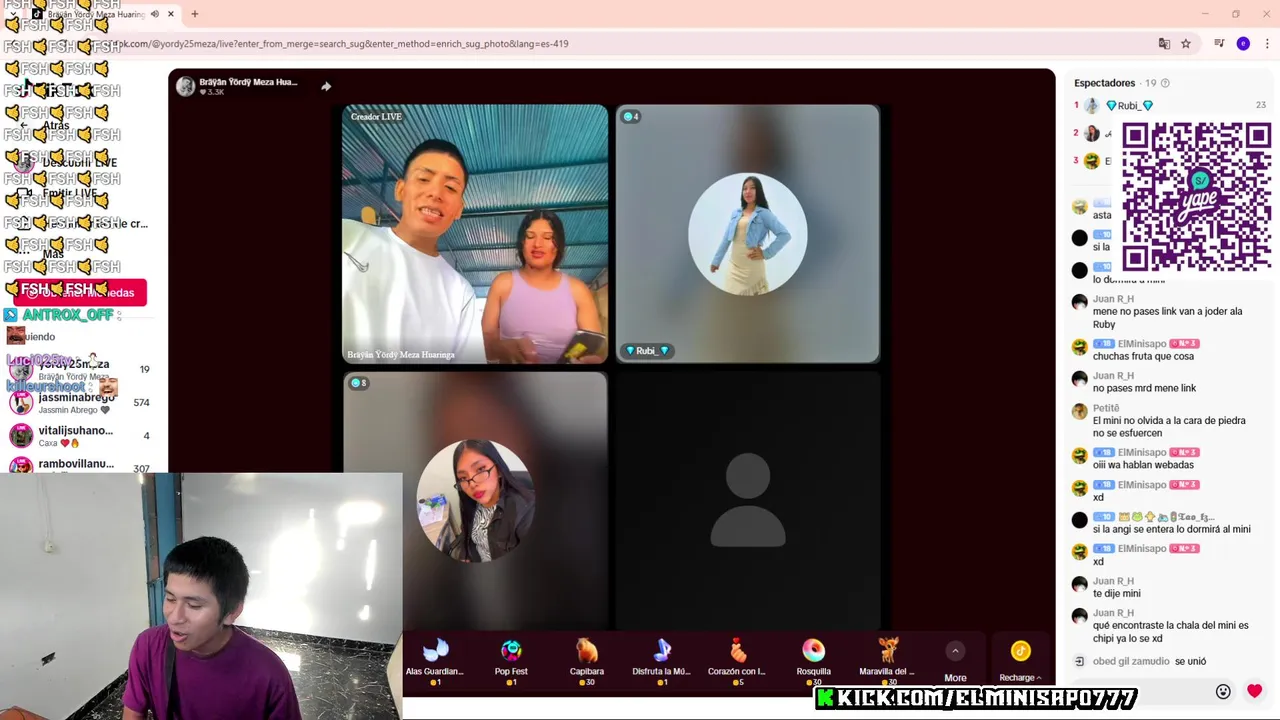Screen dimensions: 1280x720
Task: Open jassminabrego in the sidebar
Action: tap(78, 403)
